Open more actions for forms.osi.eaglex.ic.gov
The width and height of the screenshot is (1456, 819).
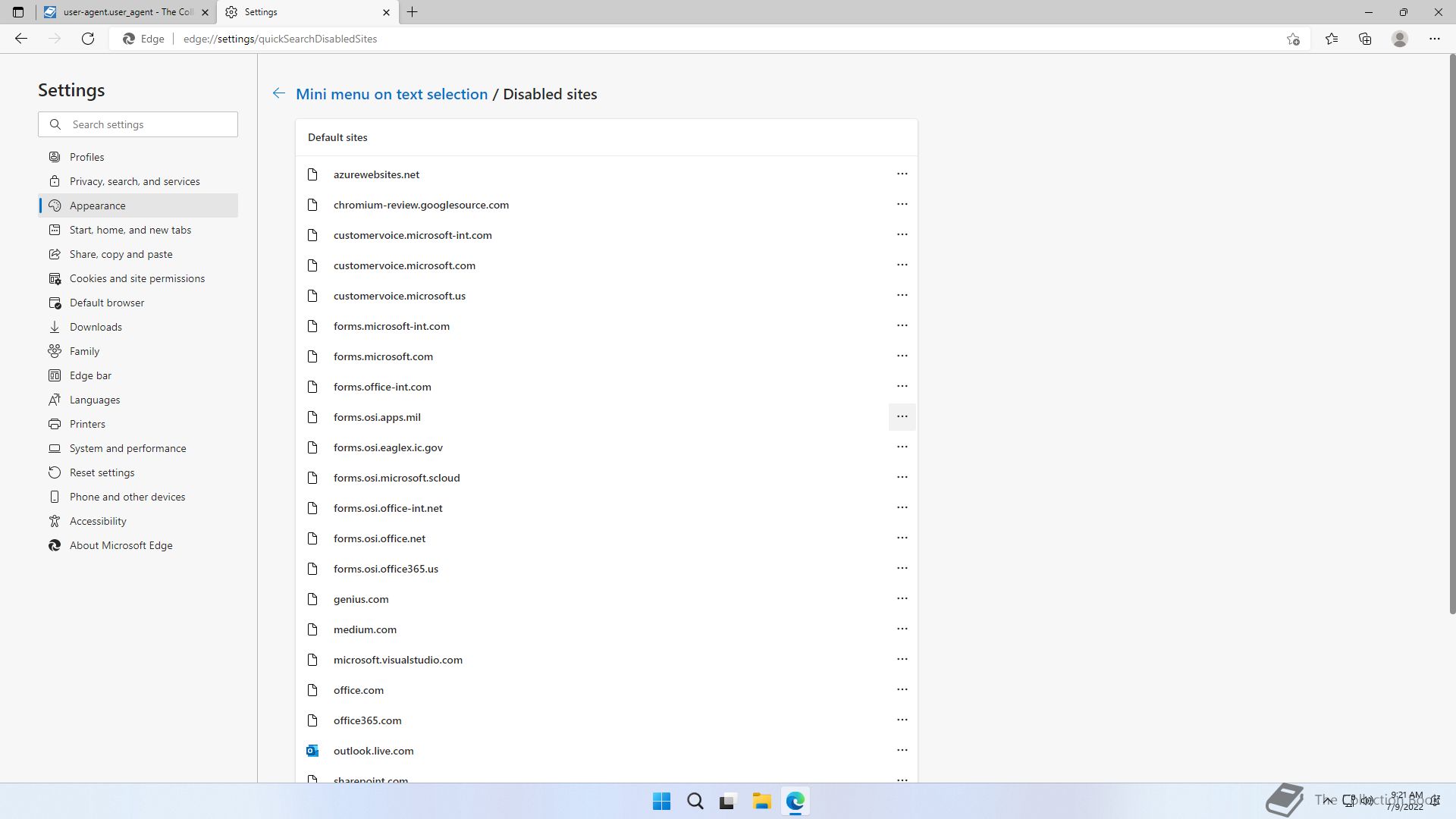coord(902,447)
